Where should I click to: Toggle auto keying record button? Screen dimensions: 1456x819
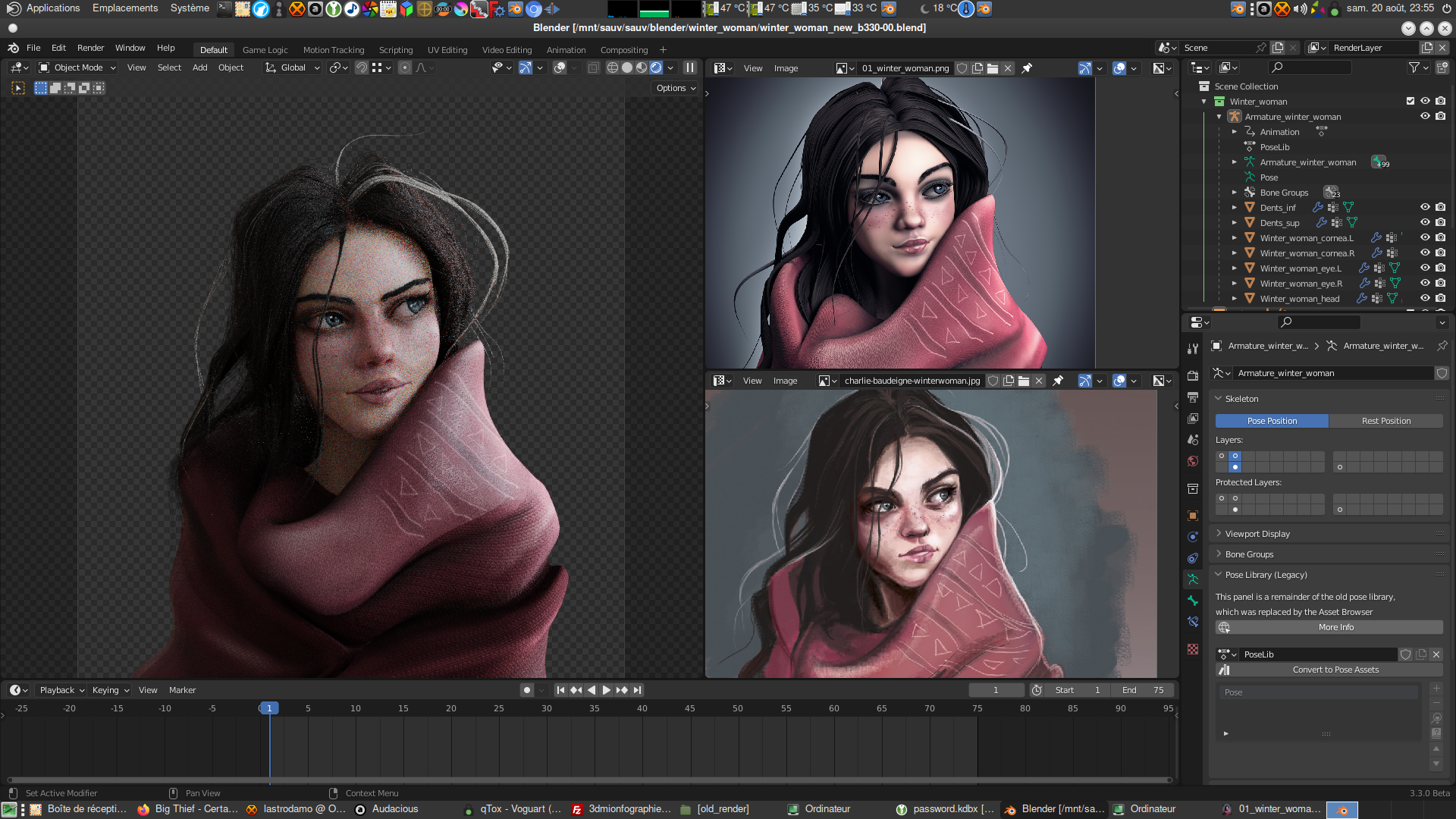point(527,690)
